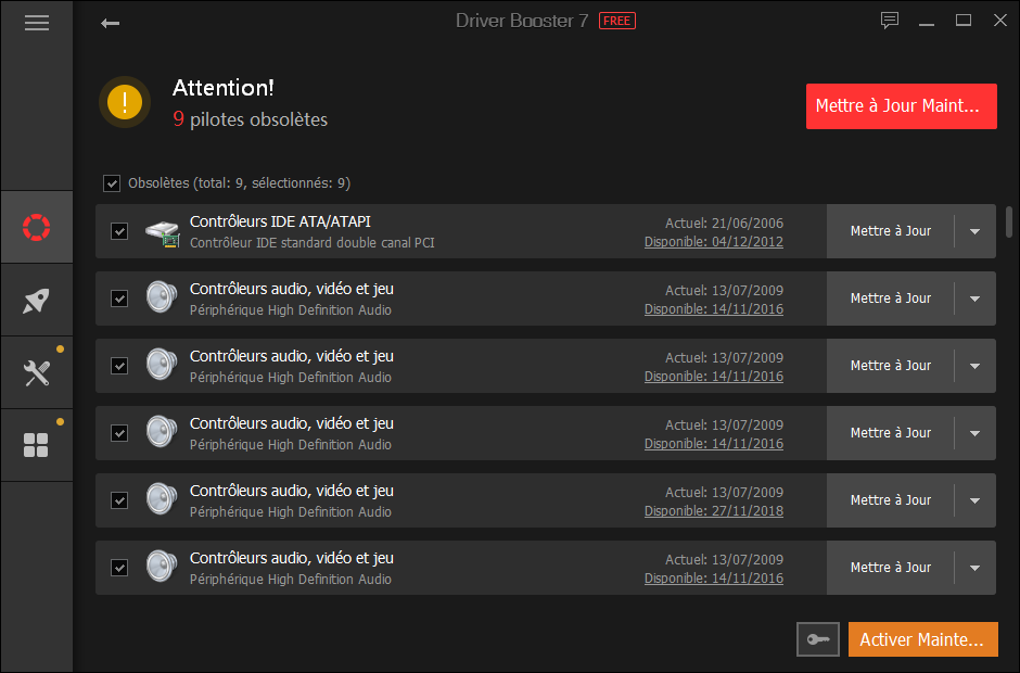The image size is (1020, 673).
Task: Click Mettre à Jour for Contrôleurs IDE ATA/ATAPI
Action: point(891,231)
